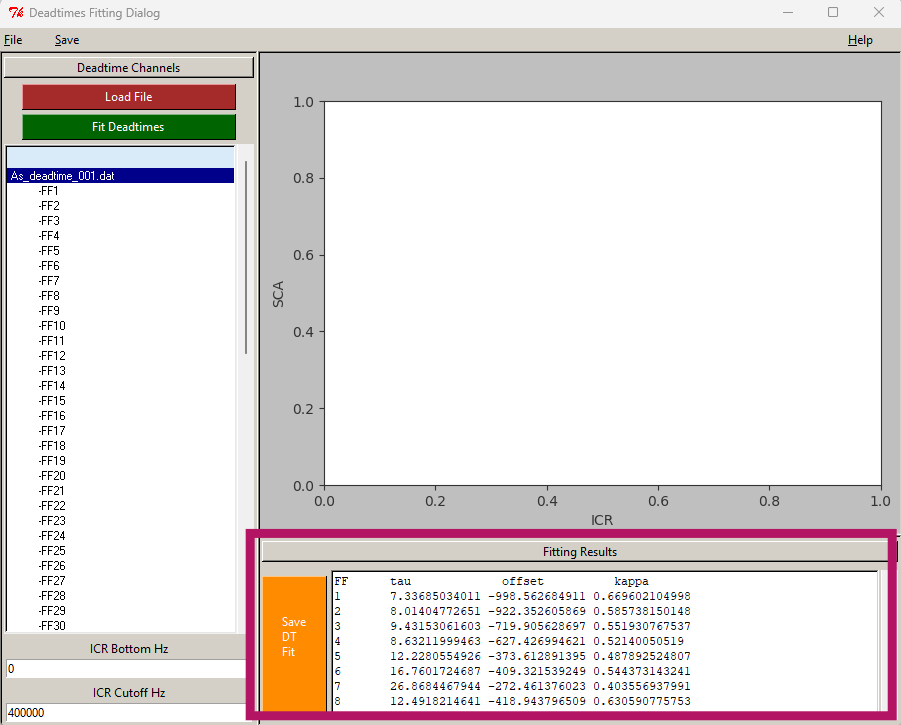
Task: Click the Deadtime Channels panel header
Action: (x=129, y=68)
